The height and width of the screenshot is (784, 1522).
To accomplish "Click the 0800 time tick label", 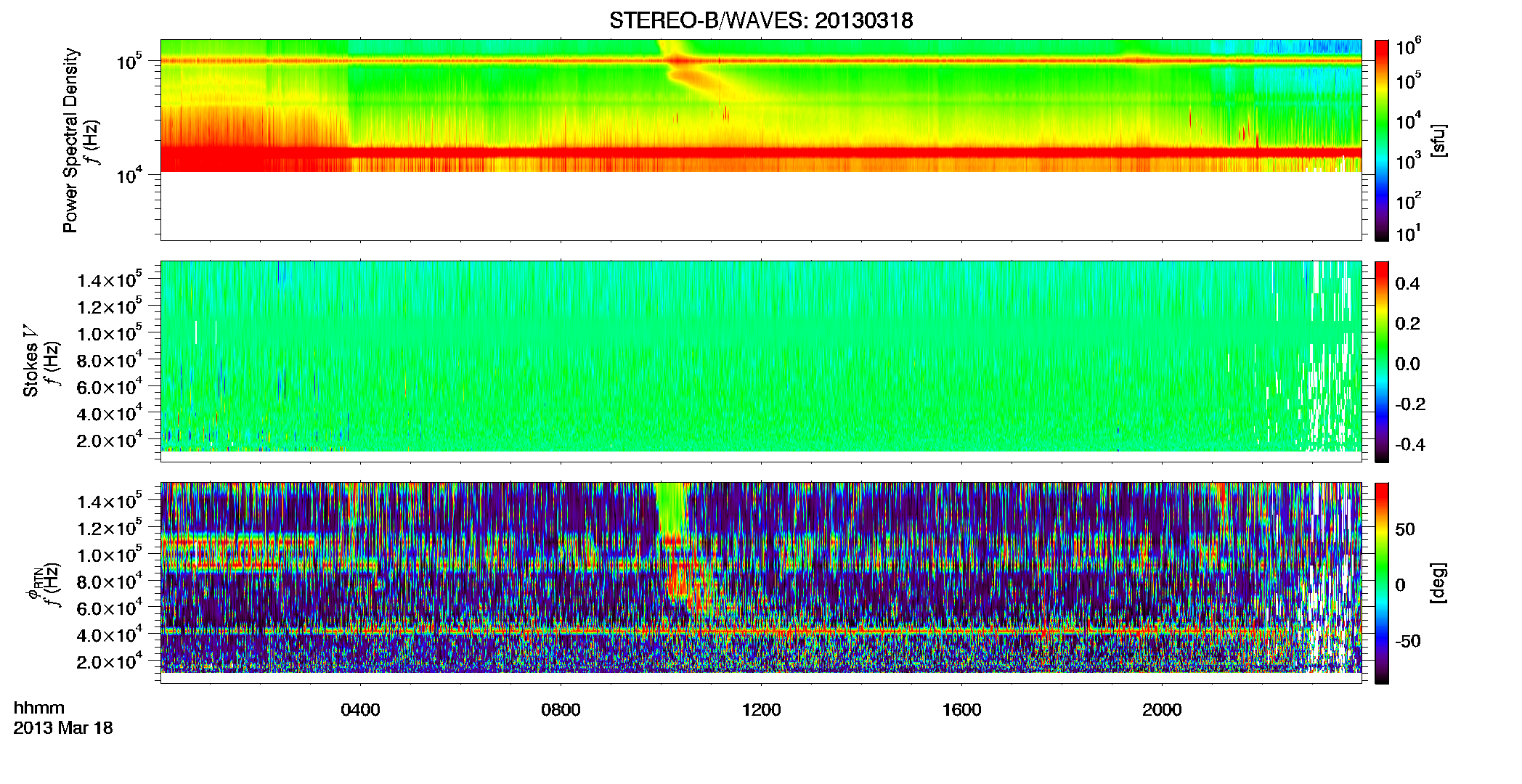I will click(x=561, y=710).
